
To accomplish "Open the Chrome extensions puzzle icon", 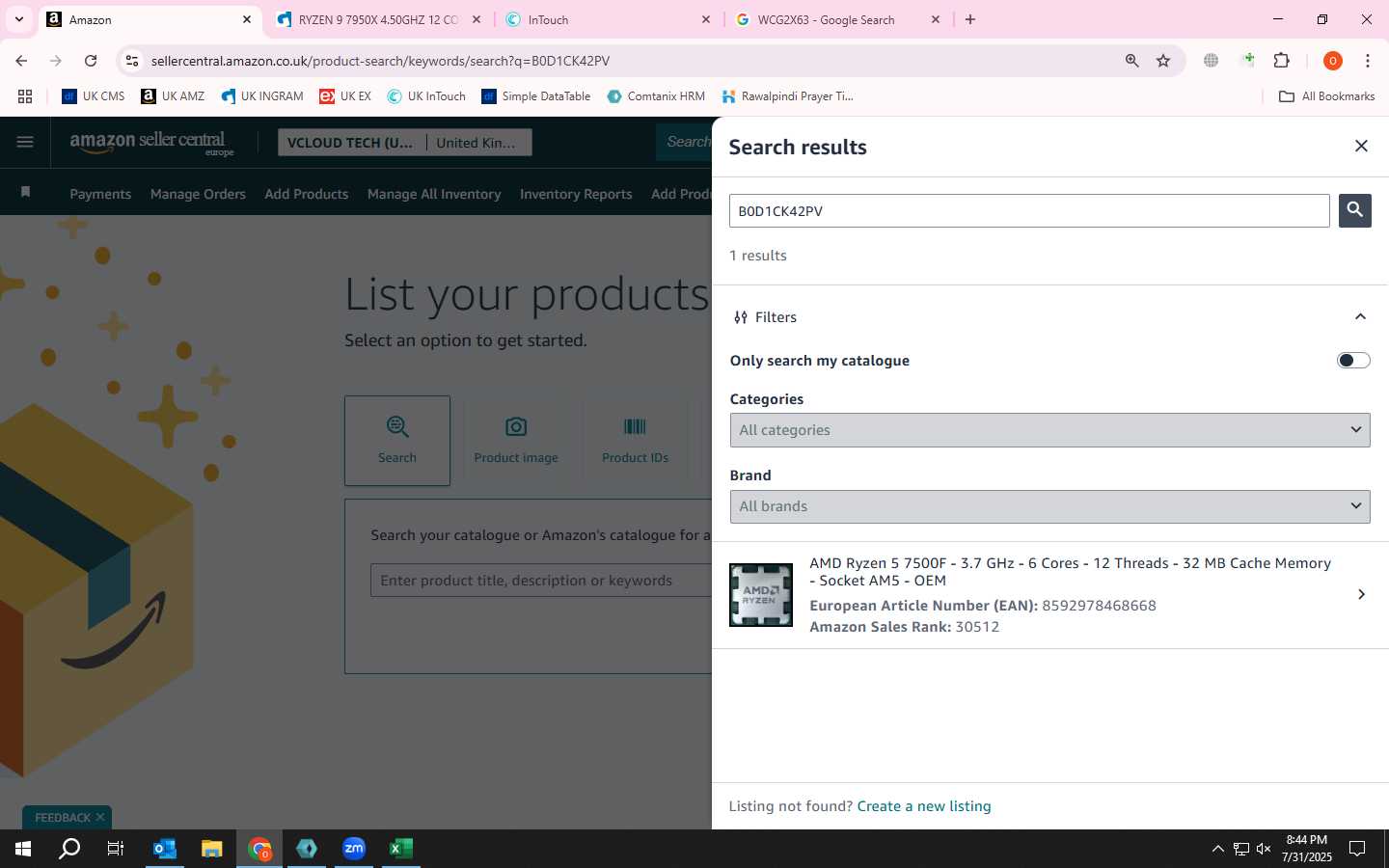I will pyautogui.click(x=1281, y=61).
